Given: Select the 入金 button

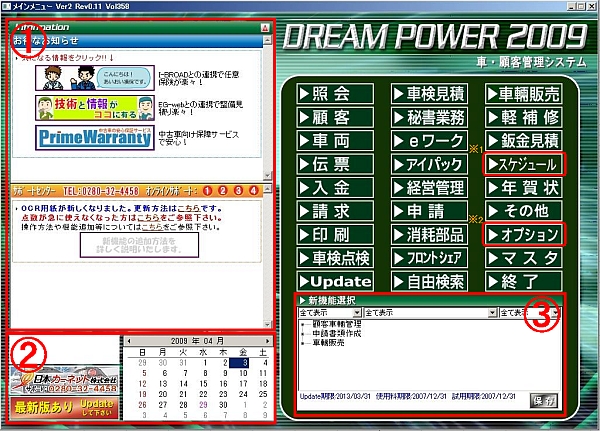Looking at the screenshot, I should click(335, 188).
